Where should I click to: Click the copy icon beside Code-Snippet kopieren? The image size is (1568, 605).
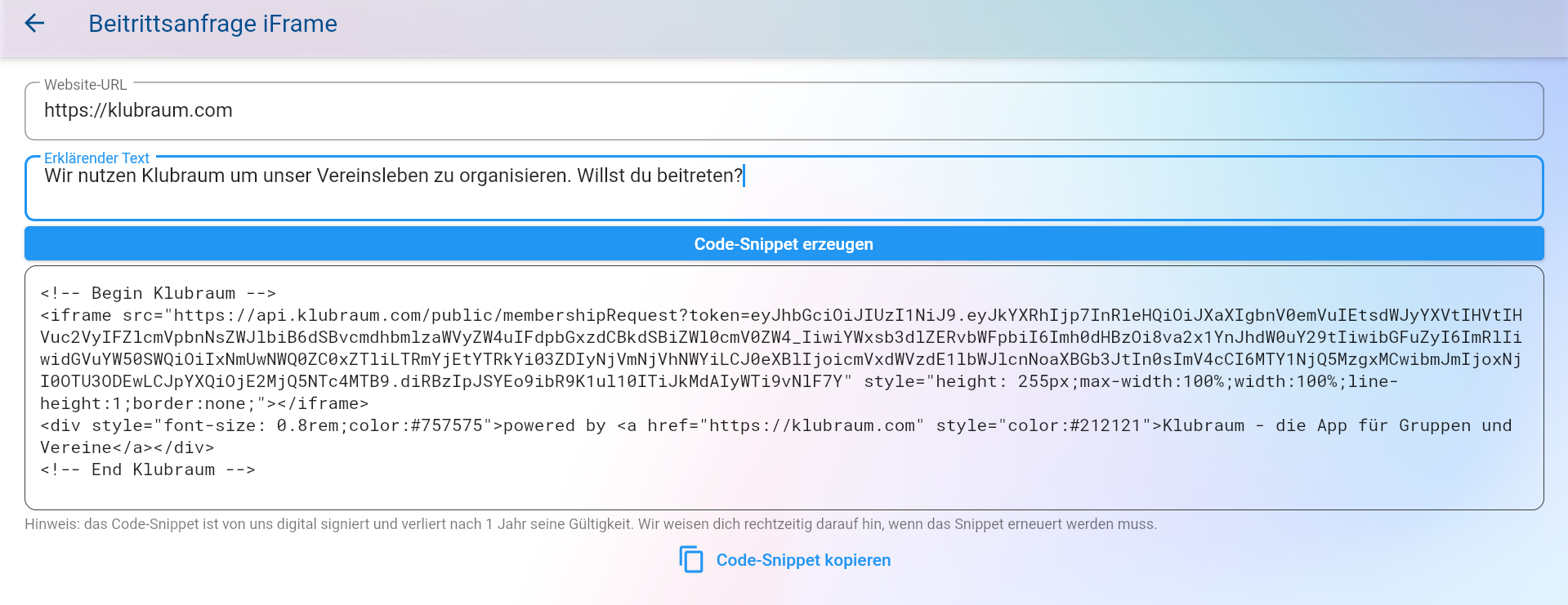(691, 560)
